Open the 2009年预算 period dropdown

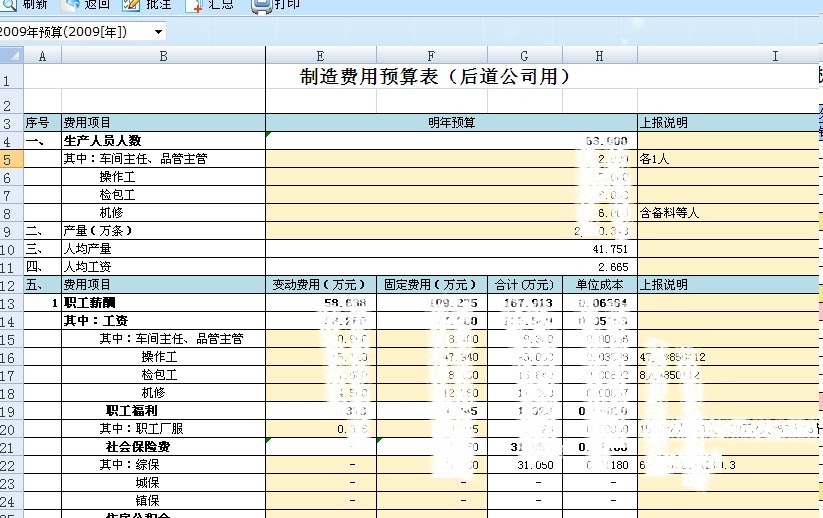click(x=158, y=32)
